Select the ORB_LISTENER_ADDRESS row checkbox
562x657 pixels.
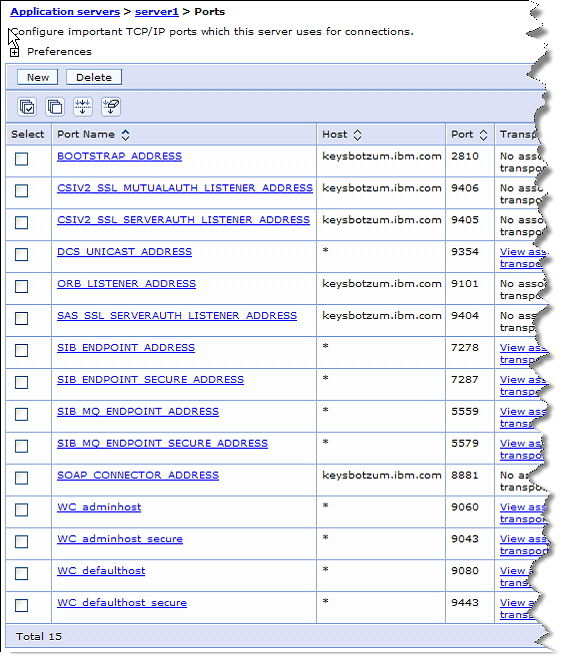click(x=21, y=287)
